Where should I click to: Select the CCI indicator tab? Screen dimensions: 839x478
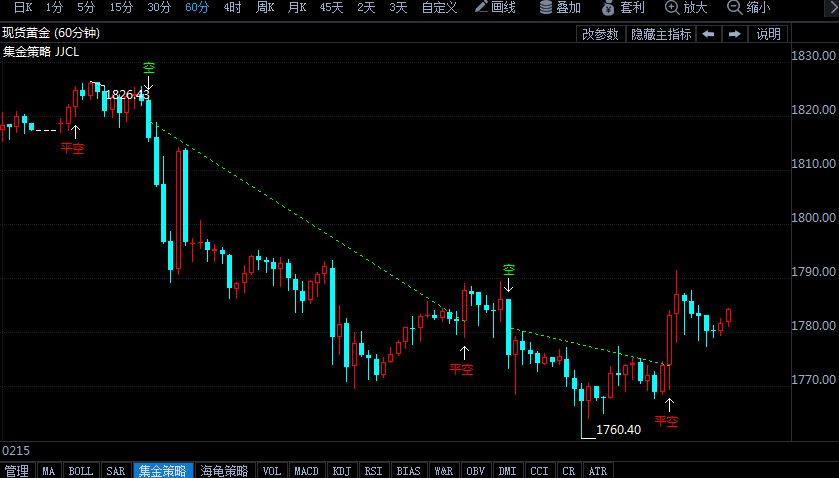(x=539, y=471)
